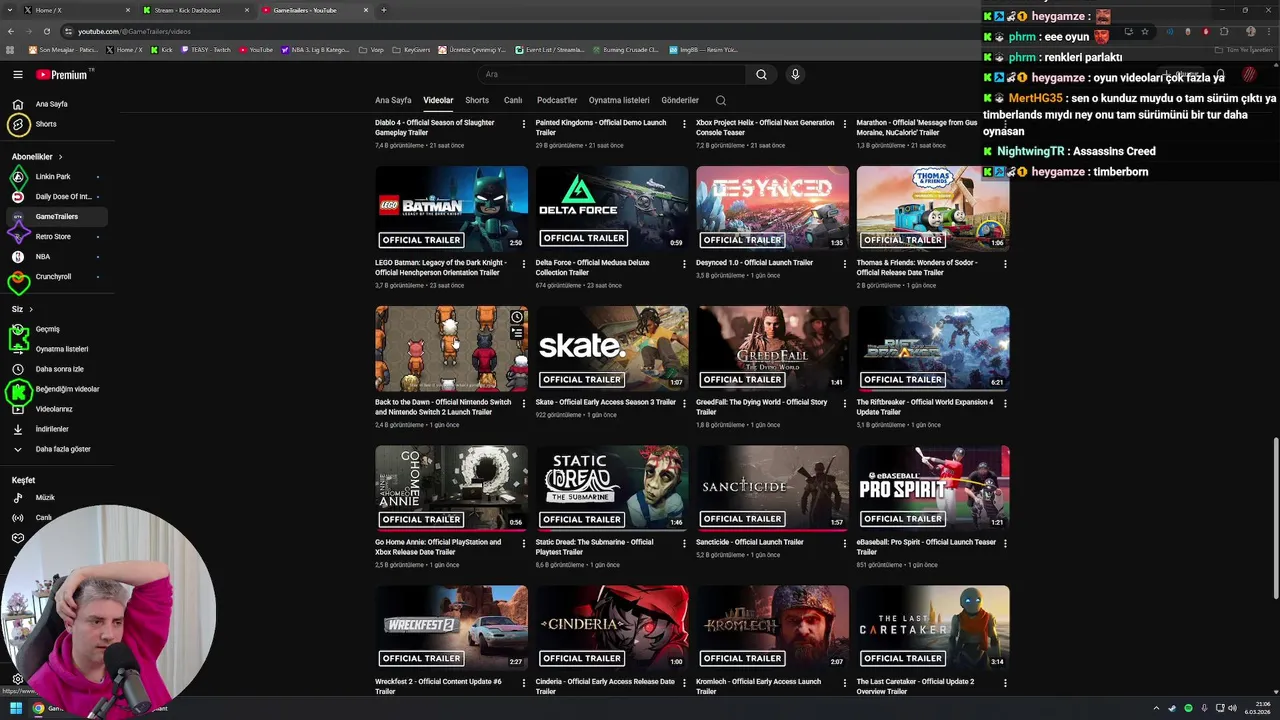1280x720 pixels.
Task: Open options menu for Sancticide video
Action: pyautogui.click(x=845, y=544)
